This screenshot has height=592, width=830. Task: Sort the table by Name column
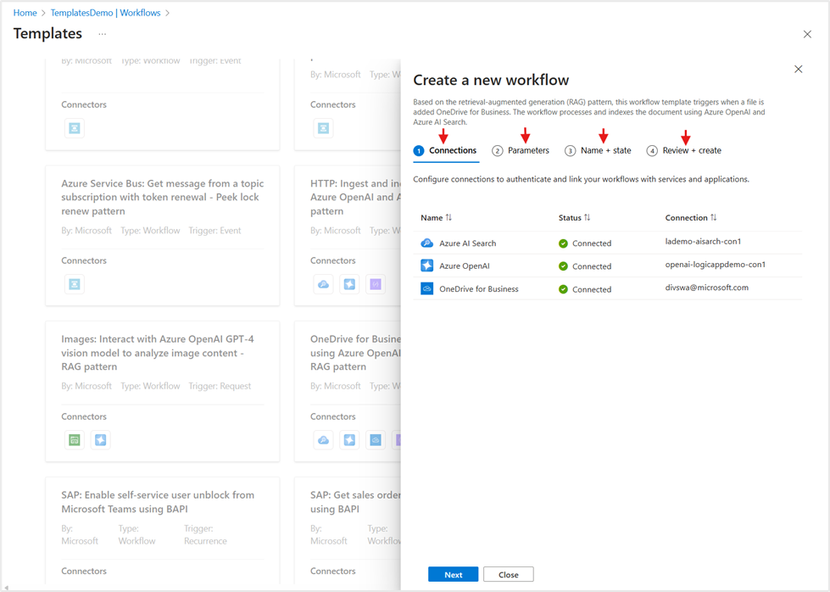point(436,218)
